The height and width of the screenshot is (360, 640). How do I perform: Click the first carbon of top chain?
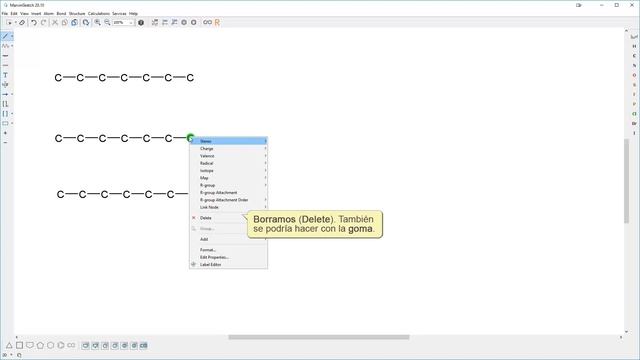[58, 78]
